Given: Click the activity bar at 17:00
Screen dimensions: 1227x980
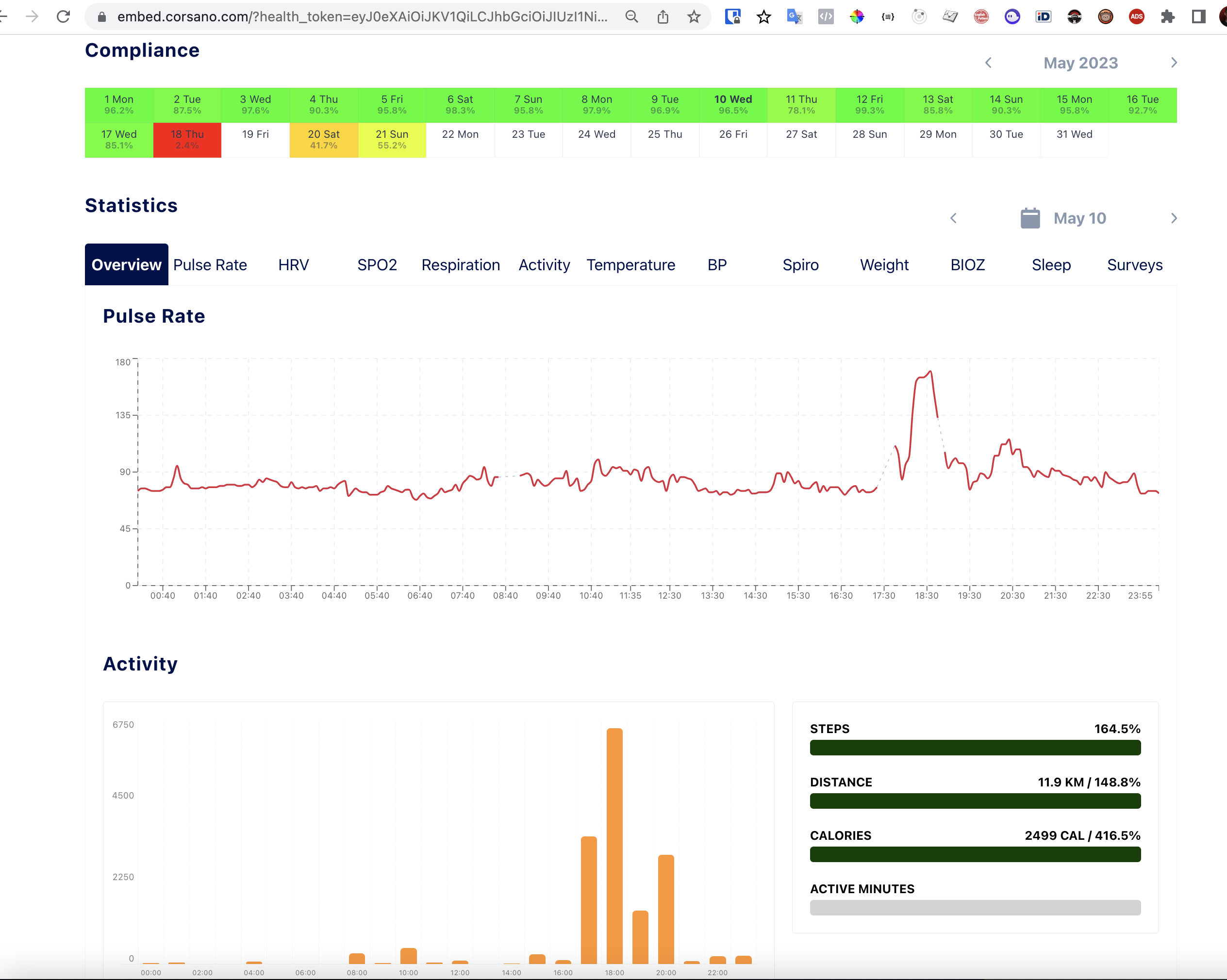Looking at the screenshot, I should 589,900.
